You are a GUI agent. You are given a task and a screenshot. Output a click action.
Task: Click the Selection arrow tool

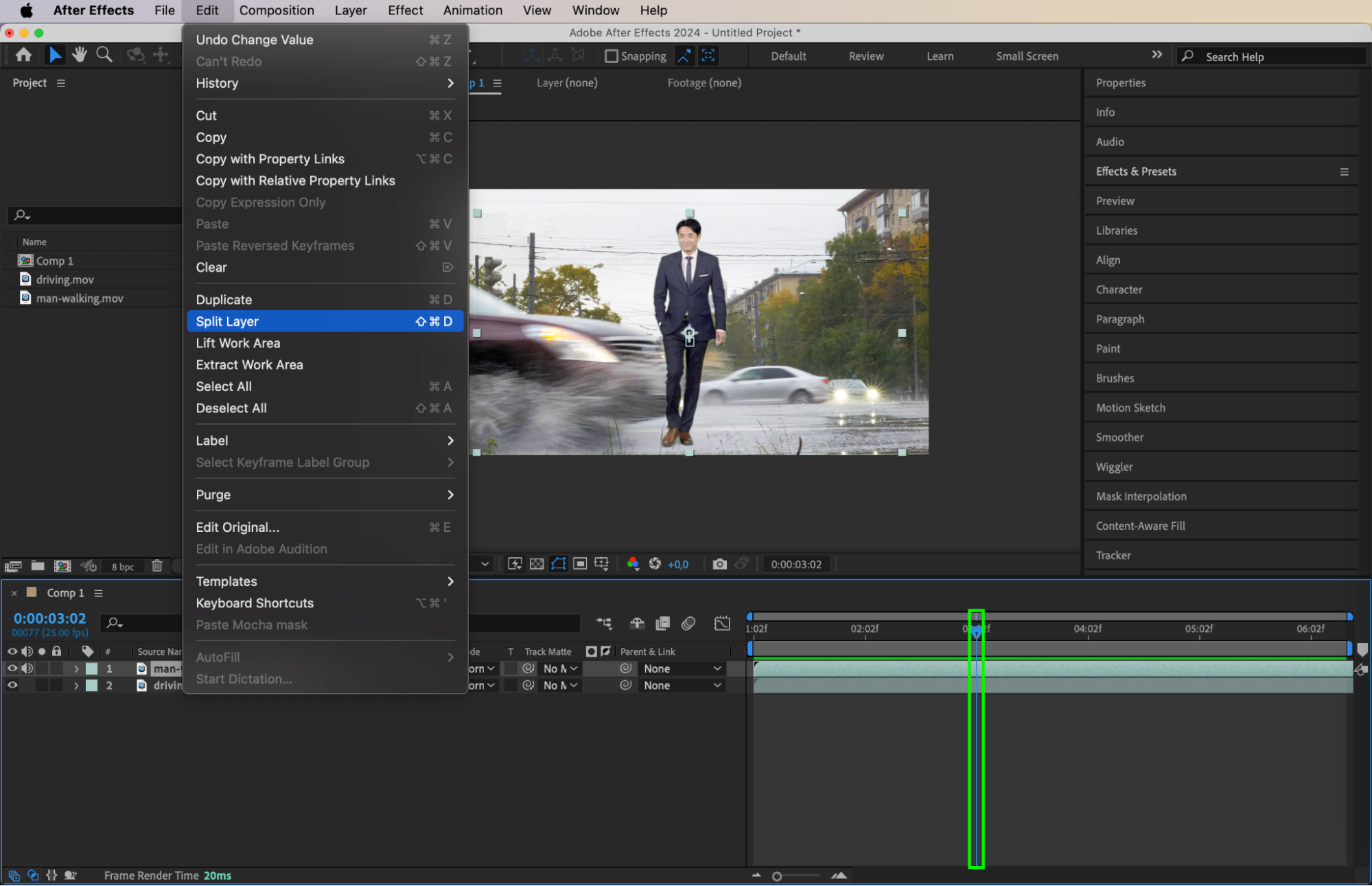pyautogui.click(x=55, y=55)
